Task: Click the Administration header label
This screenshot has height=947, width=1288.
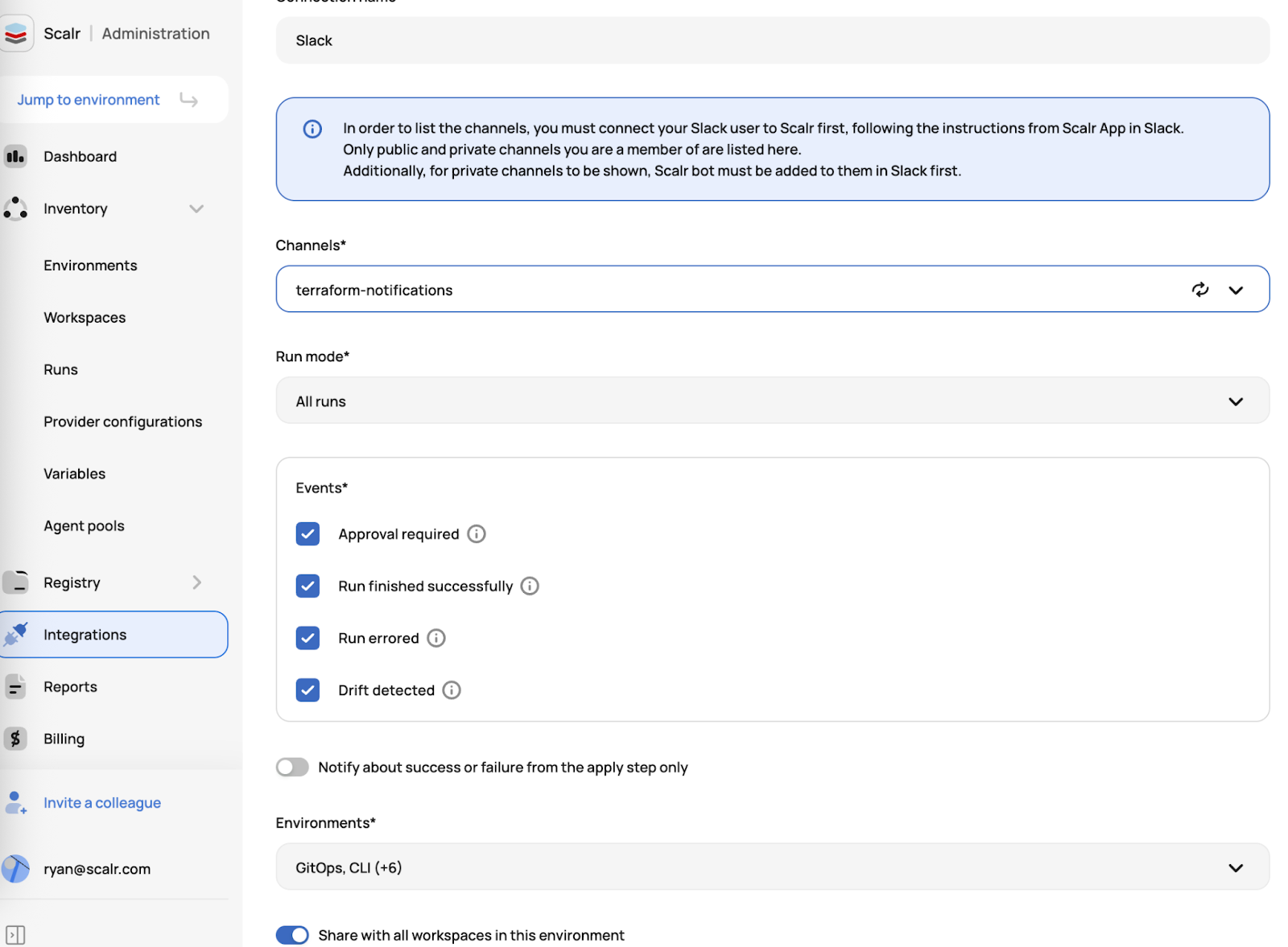Action: coord(155,34)
